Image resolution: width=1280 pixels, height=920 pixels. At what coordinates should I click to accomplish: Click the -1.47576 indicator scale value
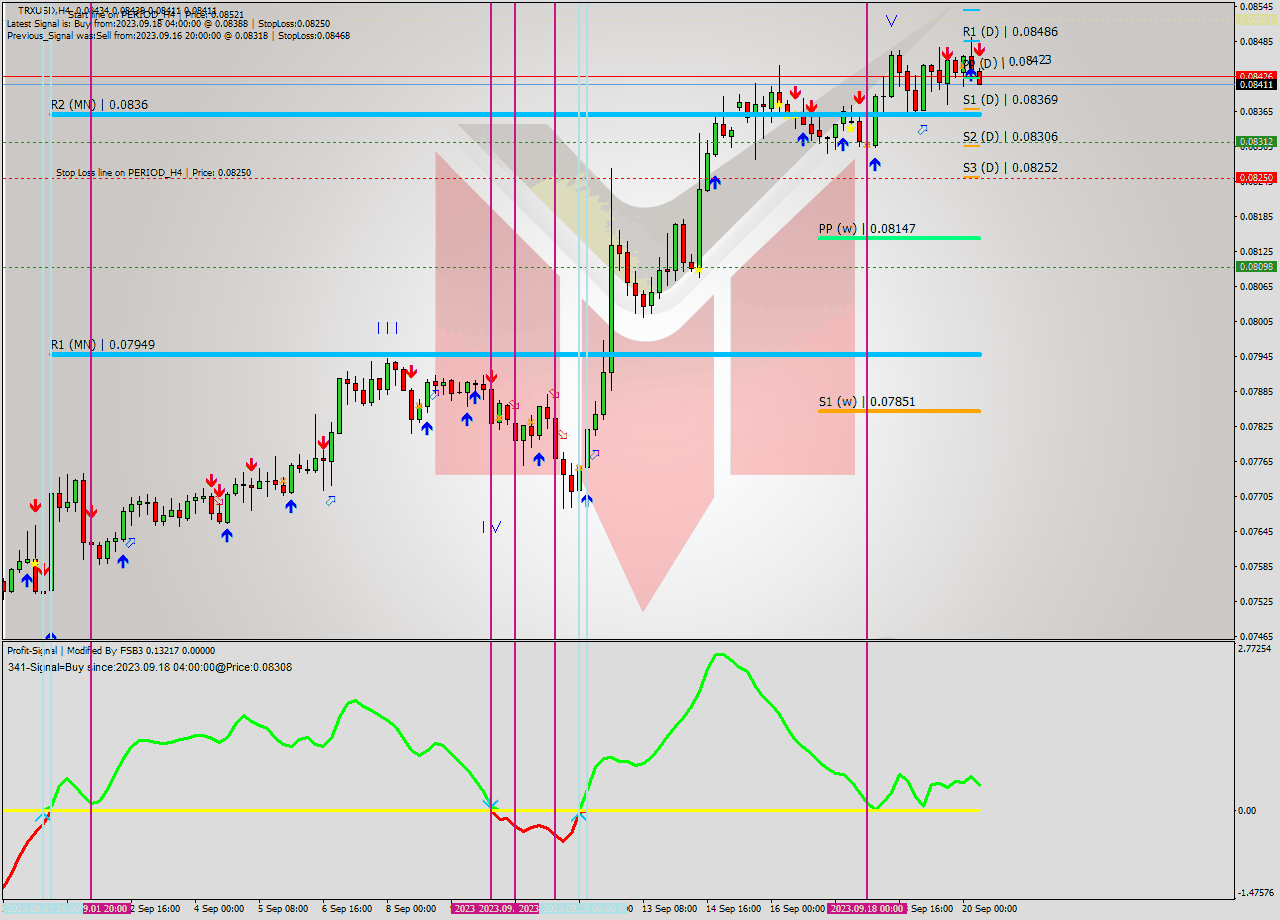click(x=1255, y=893)
